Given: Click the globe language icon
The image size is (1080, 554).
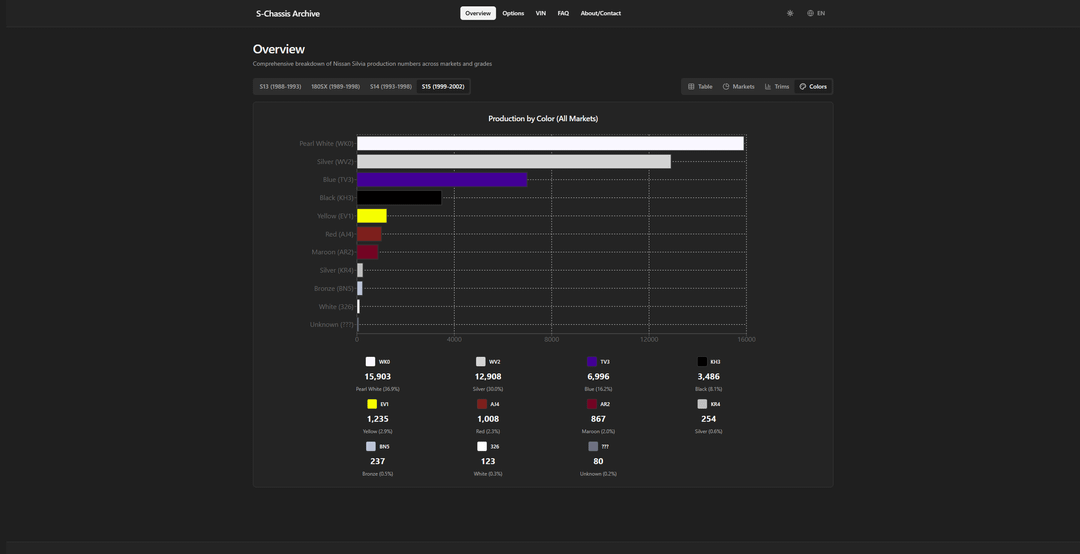Looking at the screenshot, I should (811, 13).
